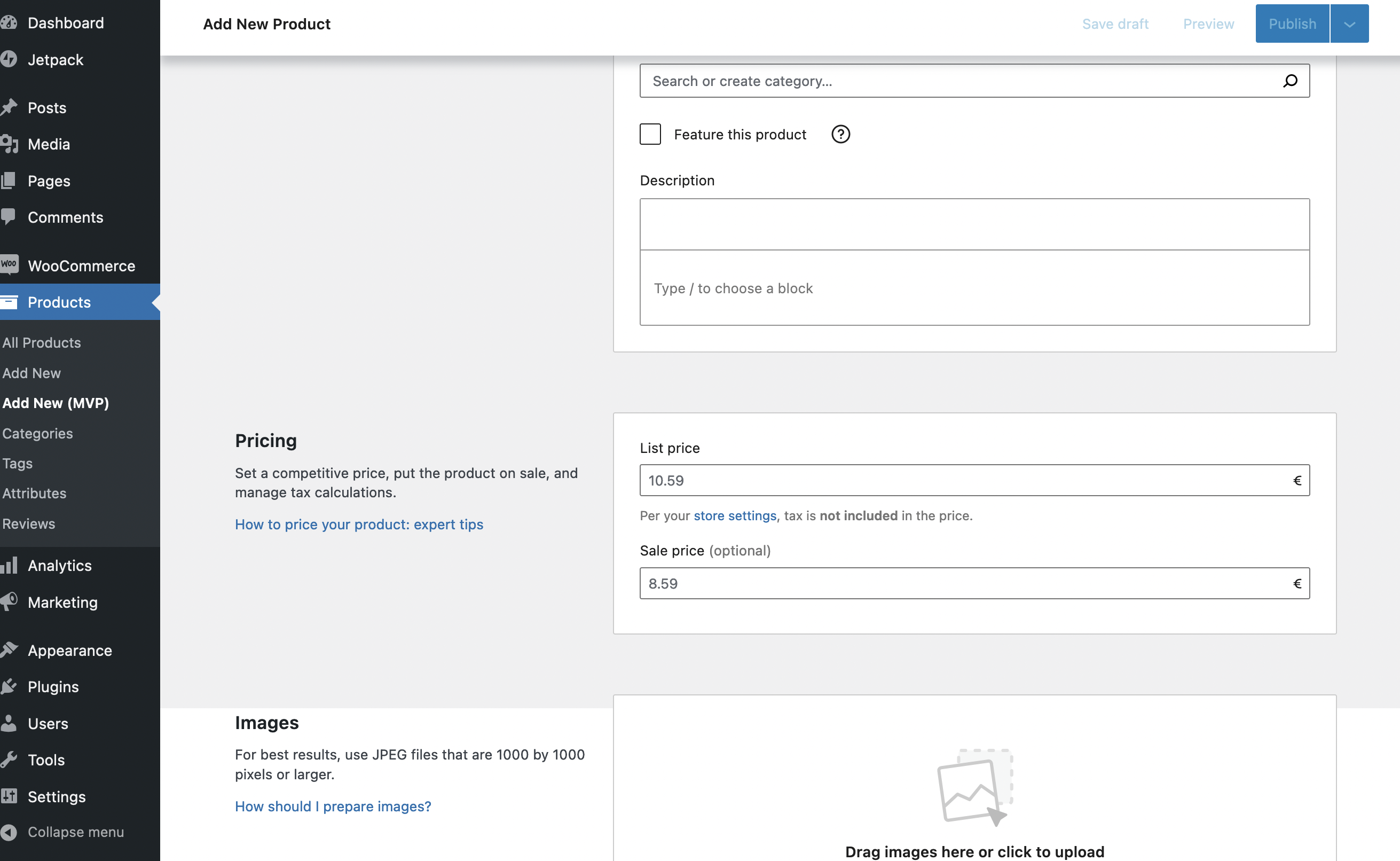Open the Appearance brush icon
1400x861 pixels.
(x=10, y=649)
